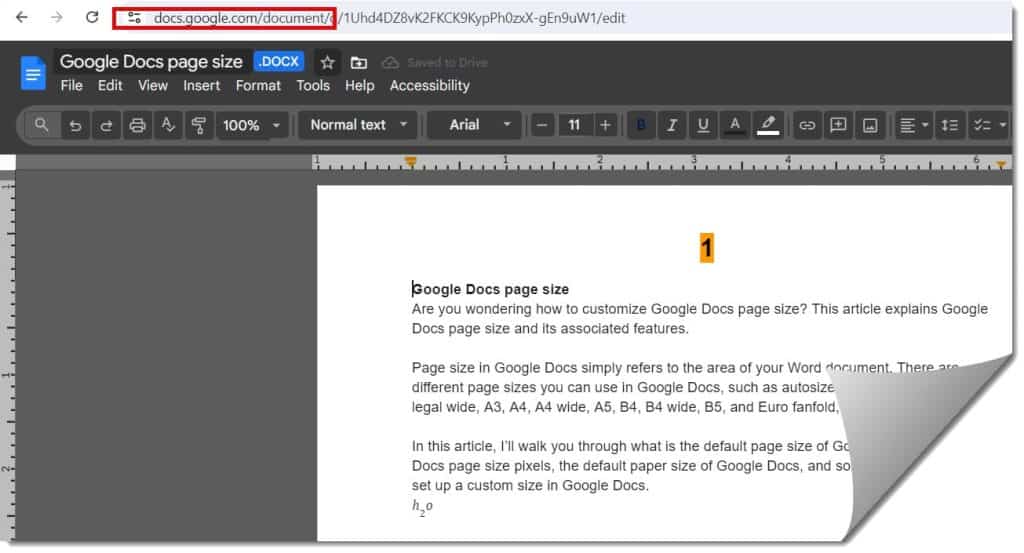Activate the paint format tool
The height and width of the screenshot is (553, 1024).
(199, 125)
